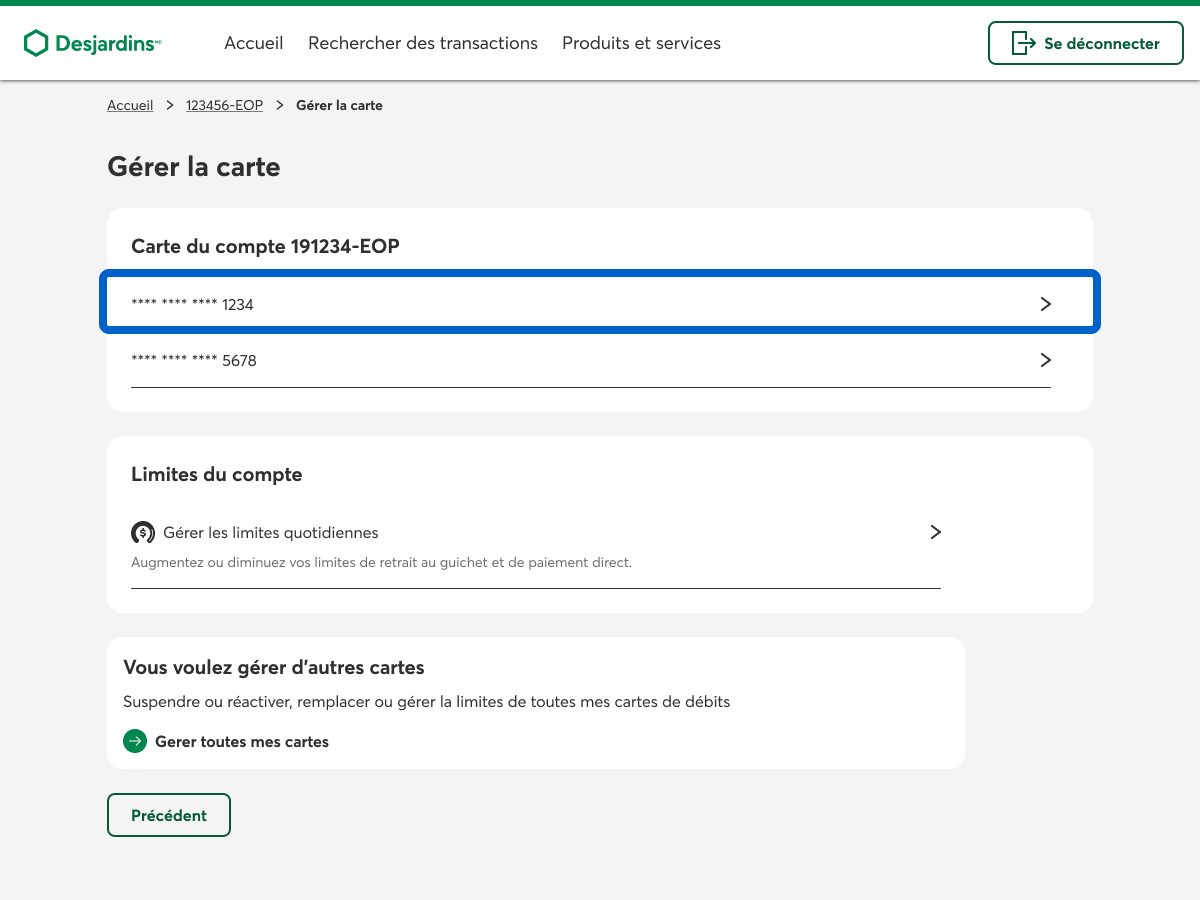Expand card ending in 1234 chevron
This screenshot has width=1200, height=900.
[x=1046, y=304]
